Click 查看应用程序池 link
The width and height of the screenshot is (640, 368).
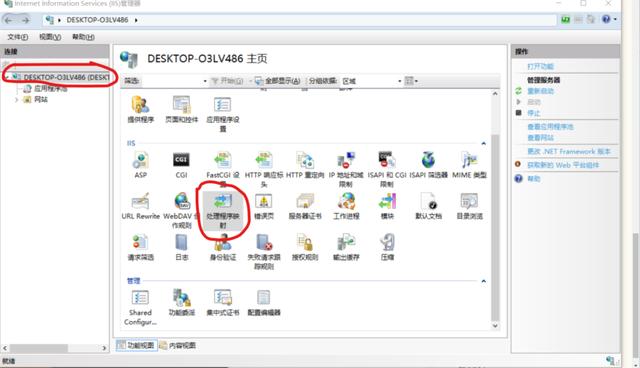(x=550, y=127)
